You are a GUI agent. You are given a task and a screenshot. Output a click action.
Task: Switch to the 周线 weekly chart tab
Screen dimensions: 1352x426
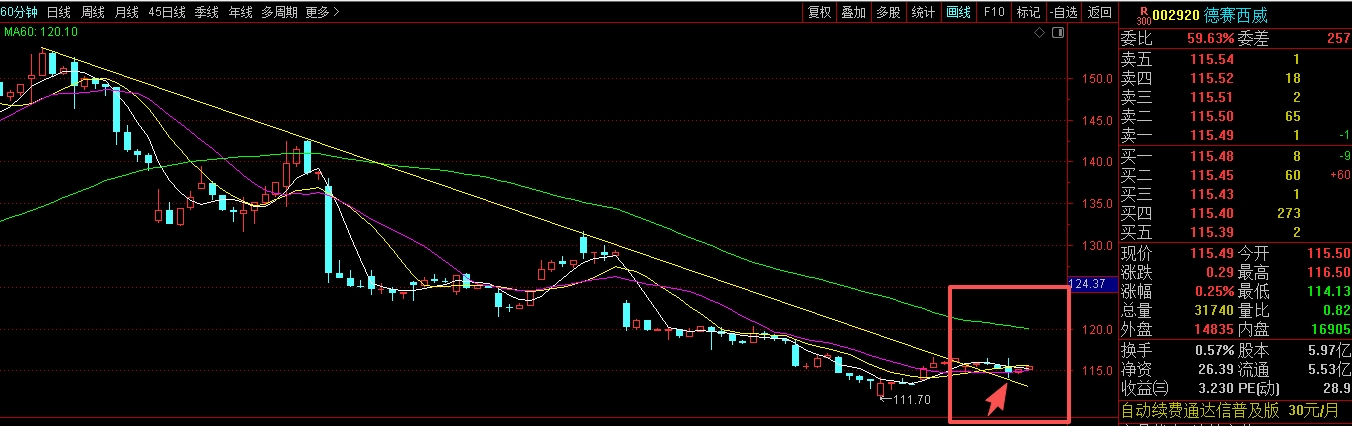coord(92,12)
